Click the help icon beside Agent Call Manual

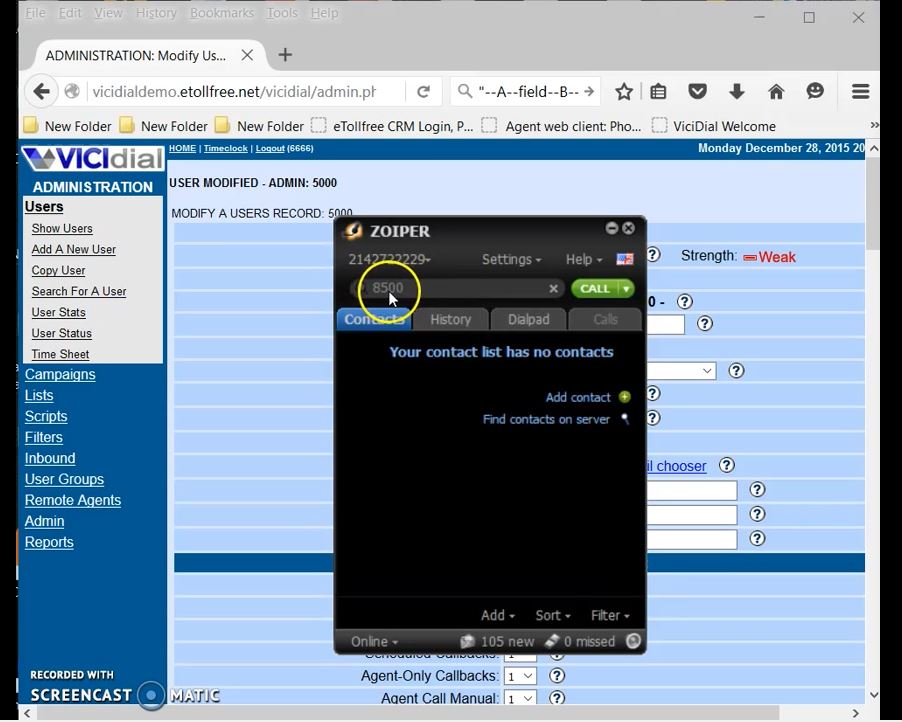pos(557,698)
